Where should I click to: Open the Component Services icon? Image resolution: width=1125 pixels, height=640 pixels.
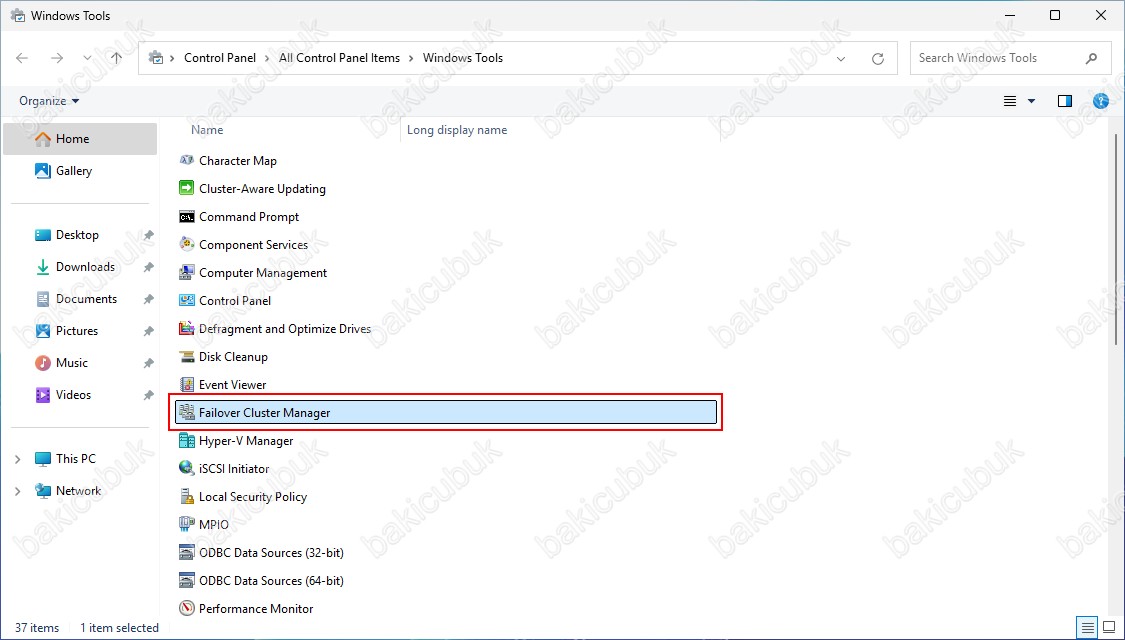(187, 245)
